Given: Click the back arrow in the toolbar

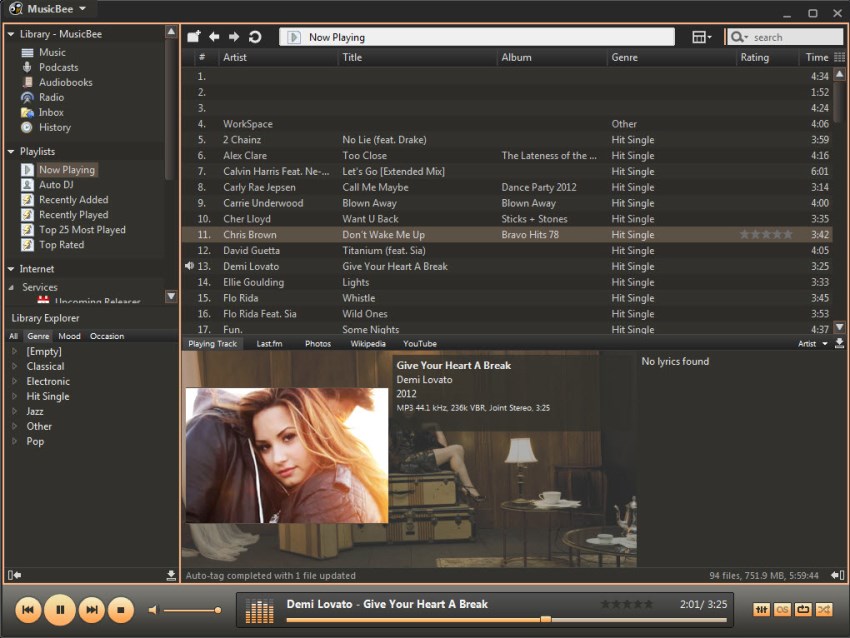Looking at the screenshot, I should click(214, 37).
